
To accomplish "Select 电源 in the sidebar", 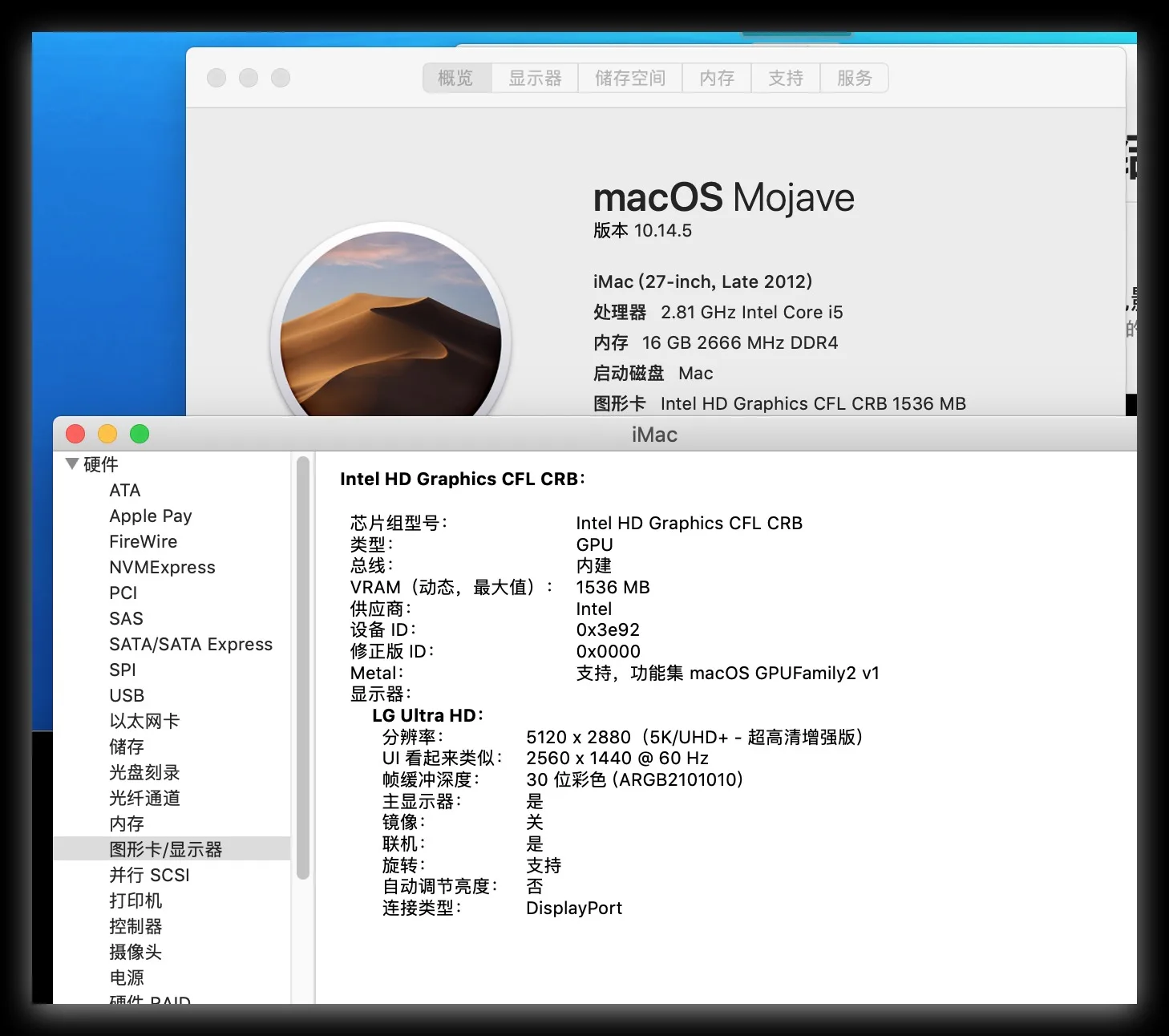I will point(127,977).
